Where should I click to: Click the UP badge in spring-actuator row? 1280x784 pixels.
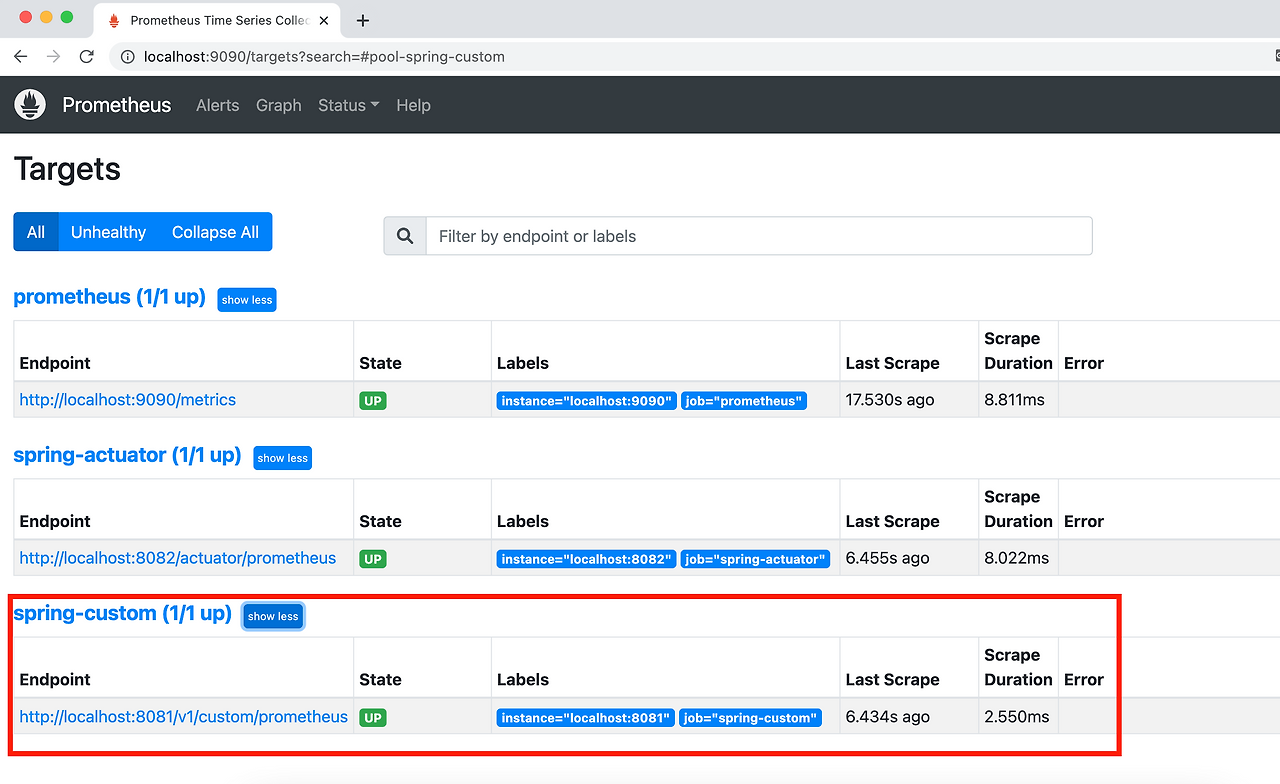[x=373, y=559]
